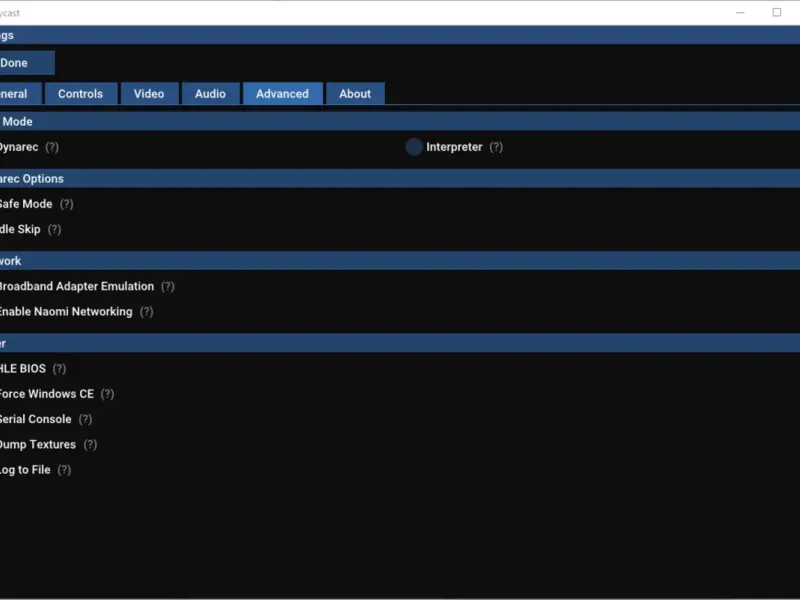Show the Dynarec help (?) icon

point(52,147)
